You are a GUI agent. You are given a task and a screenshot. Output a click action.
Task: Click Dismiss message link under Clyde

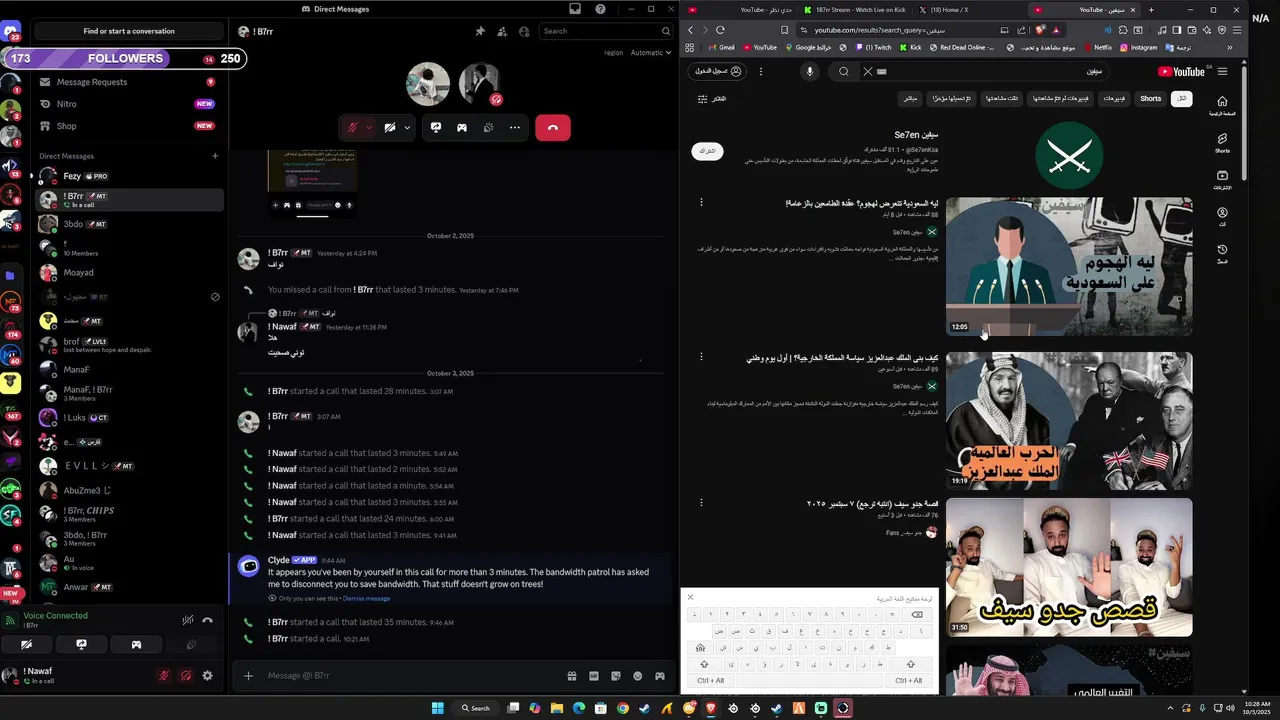(x=366, y=598)
